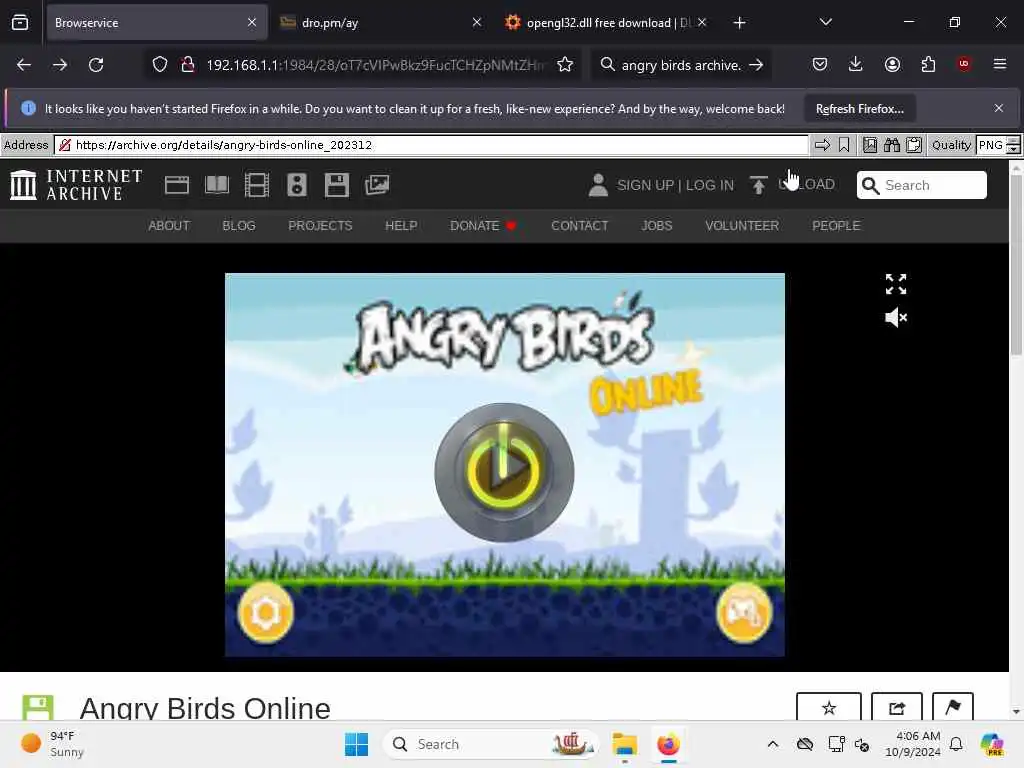Dismiss the Firefox refresh notification bar

point(999,108)
